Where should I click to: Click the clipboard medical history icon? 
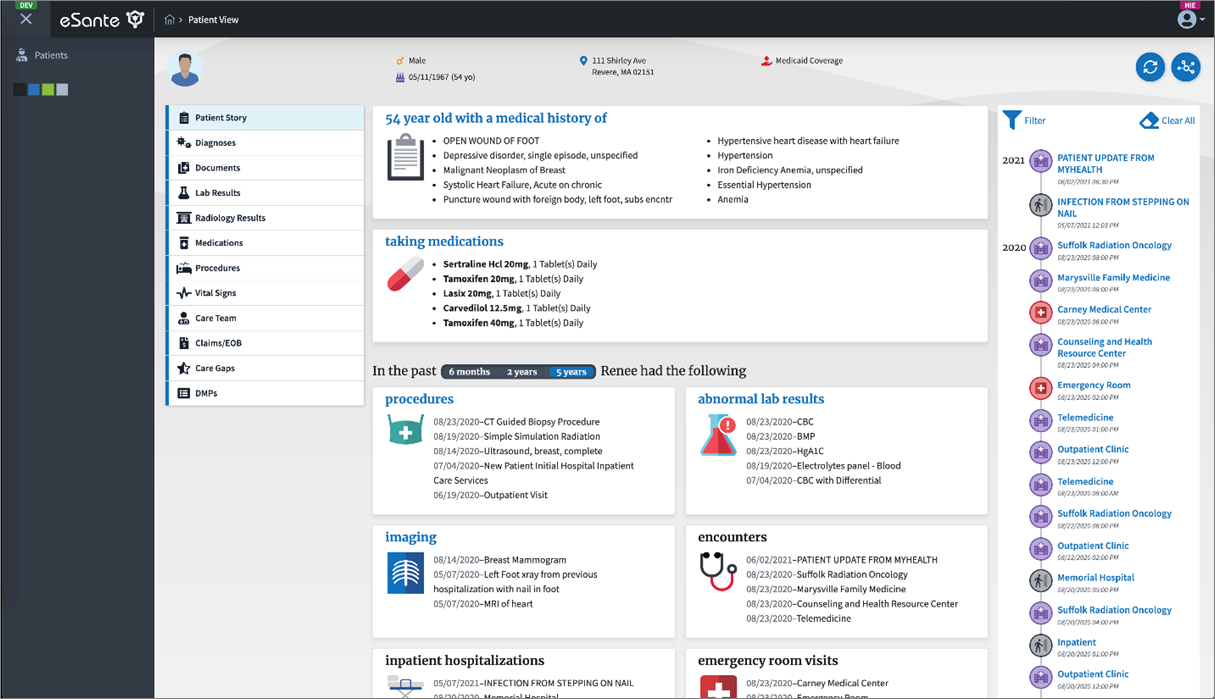(405, 159)
